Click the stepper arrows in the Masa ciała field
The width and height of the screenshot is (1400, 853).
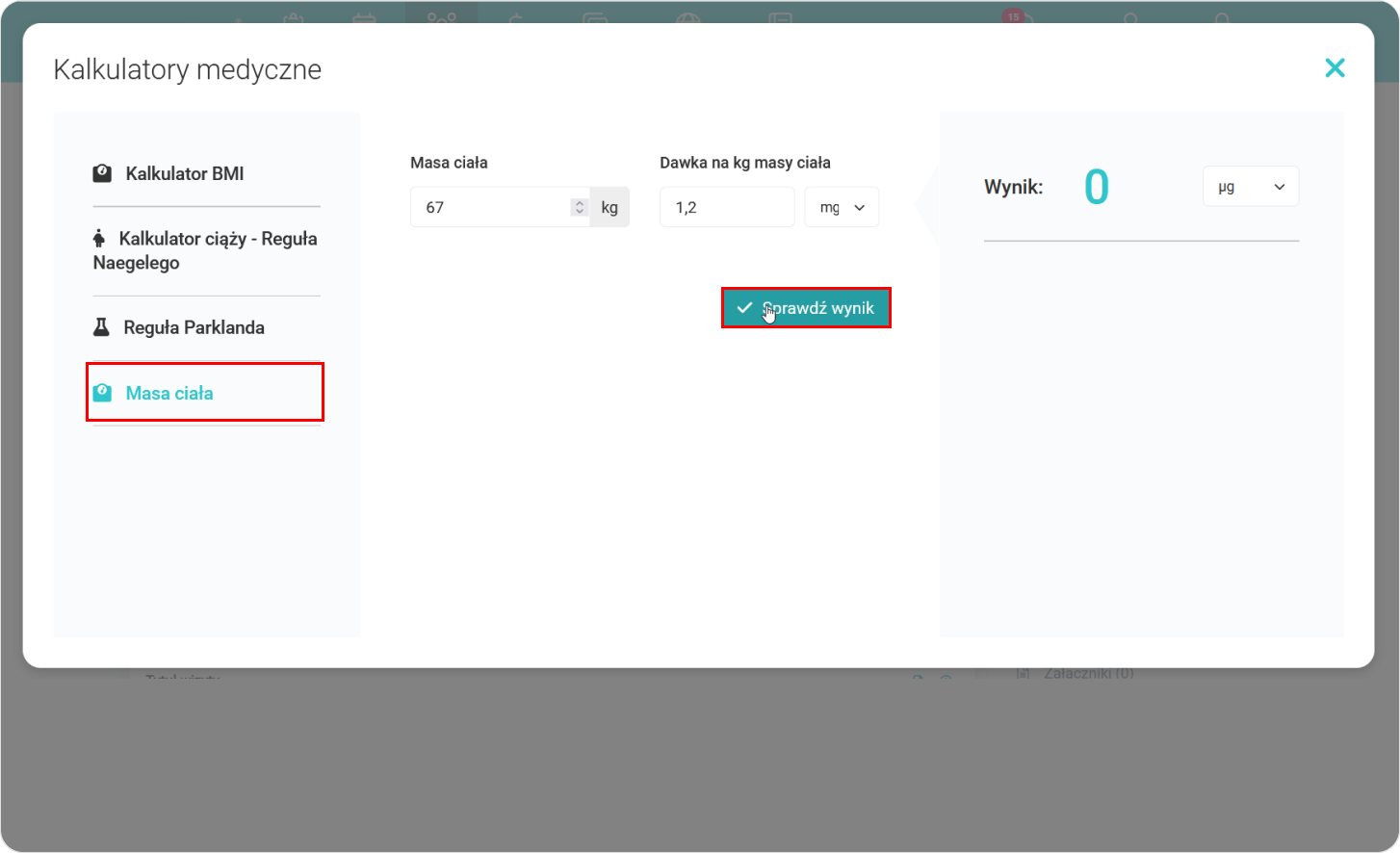[x=579, y=207]
